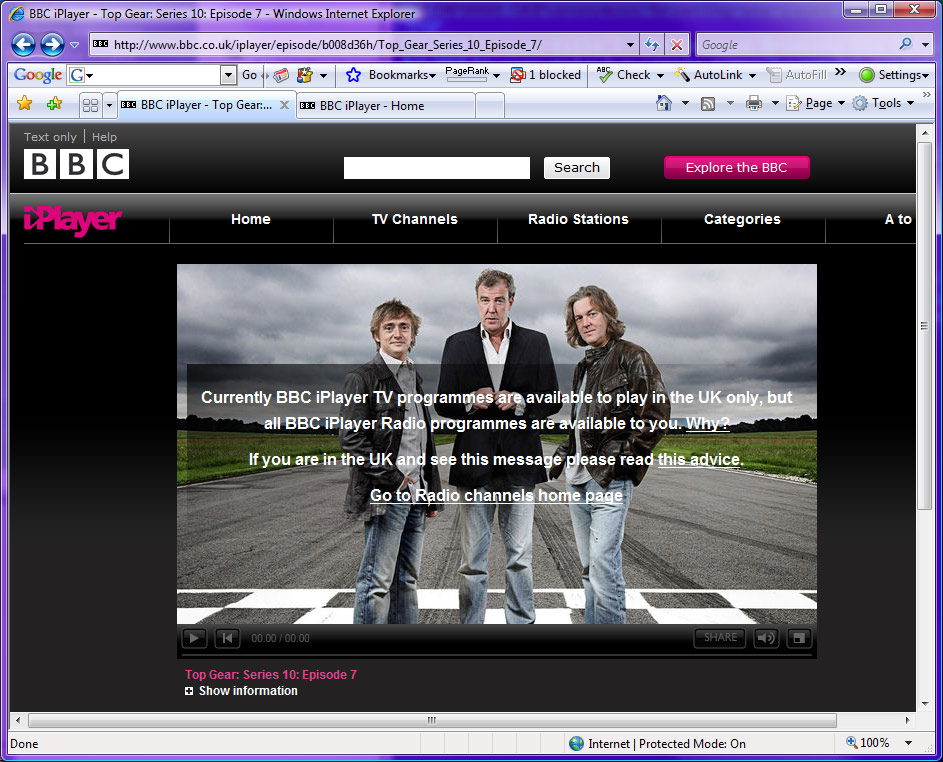
Task: Click the '1 blocked' popup blocker button
Action: [x=545, y=75]
